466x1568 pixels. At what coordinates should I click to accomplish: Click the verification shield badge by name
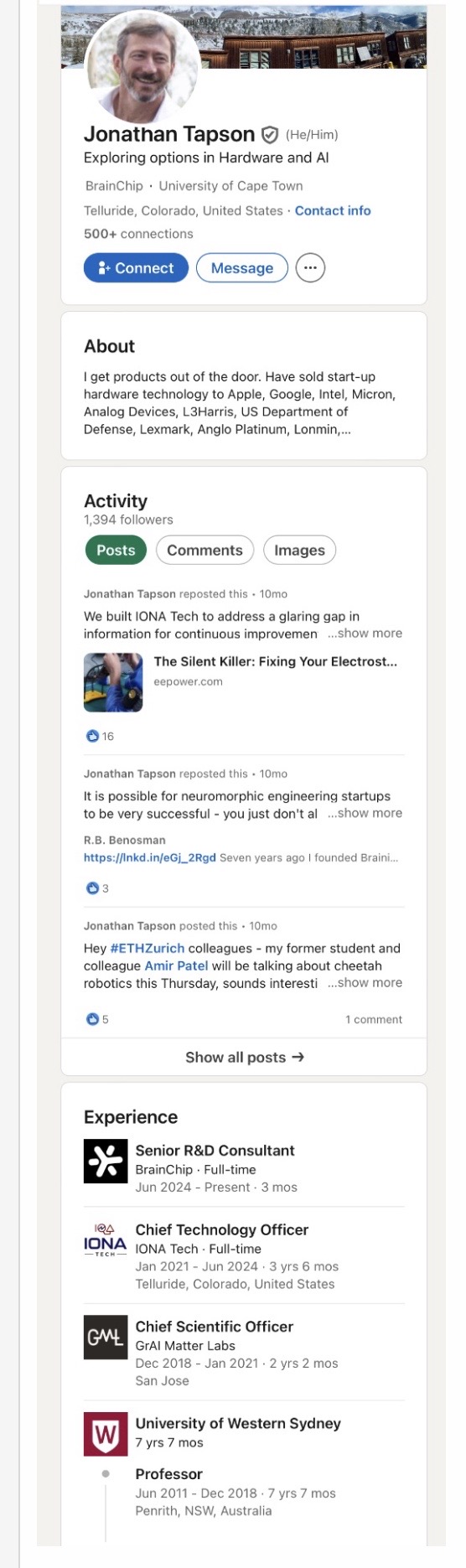270,135
